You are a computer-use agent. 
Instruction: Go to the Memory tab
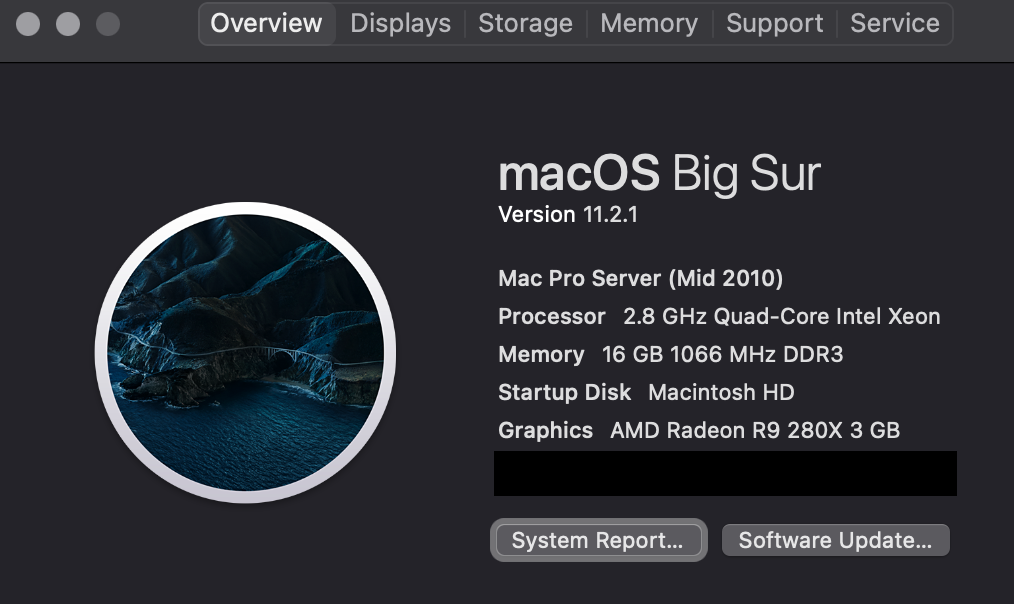click(x=649, y=23)
